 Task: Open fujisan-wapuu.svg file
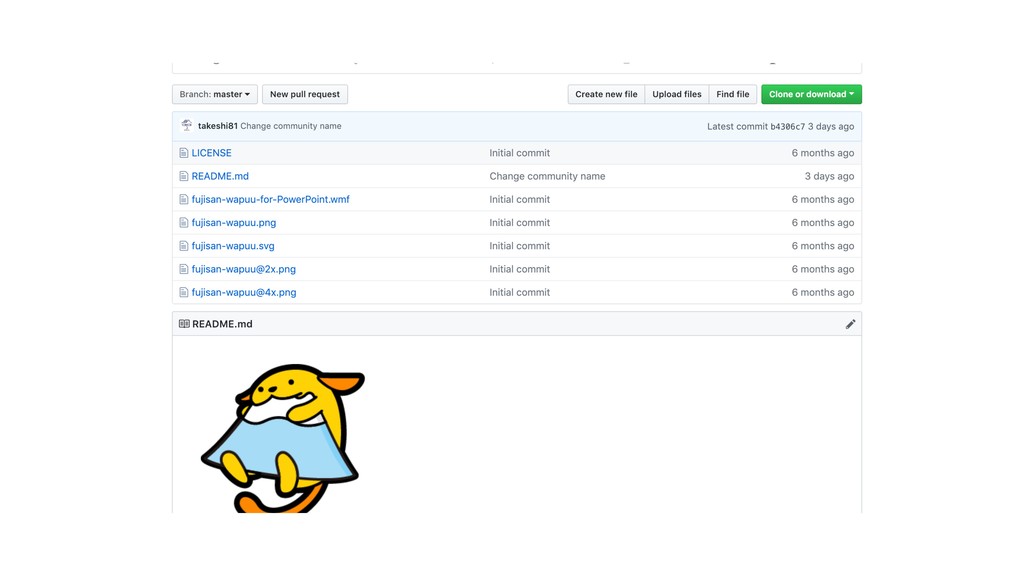click(x=233, y=246)
